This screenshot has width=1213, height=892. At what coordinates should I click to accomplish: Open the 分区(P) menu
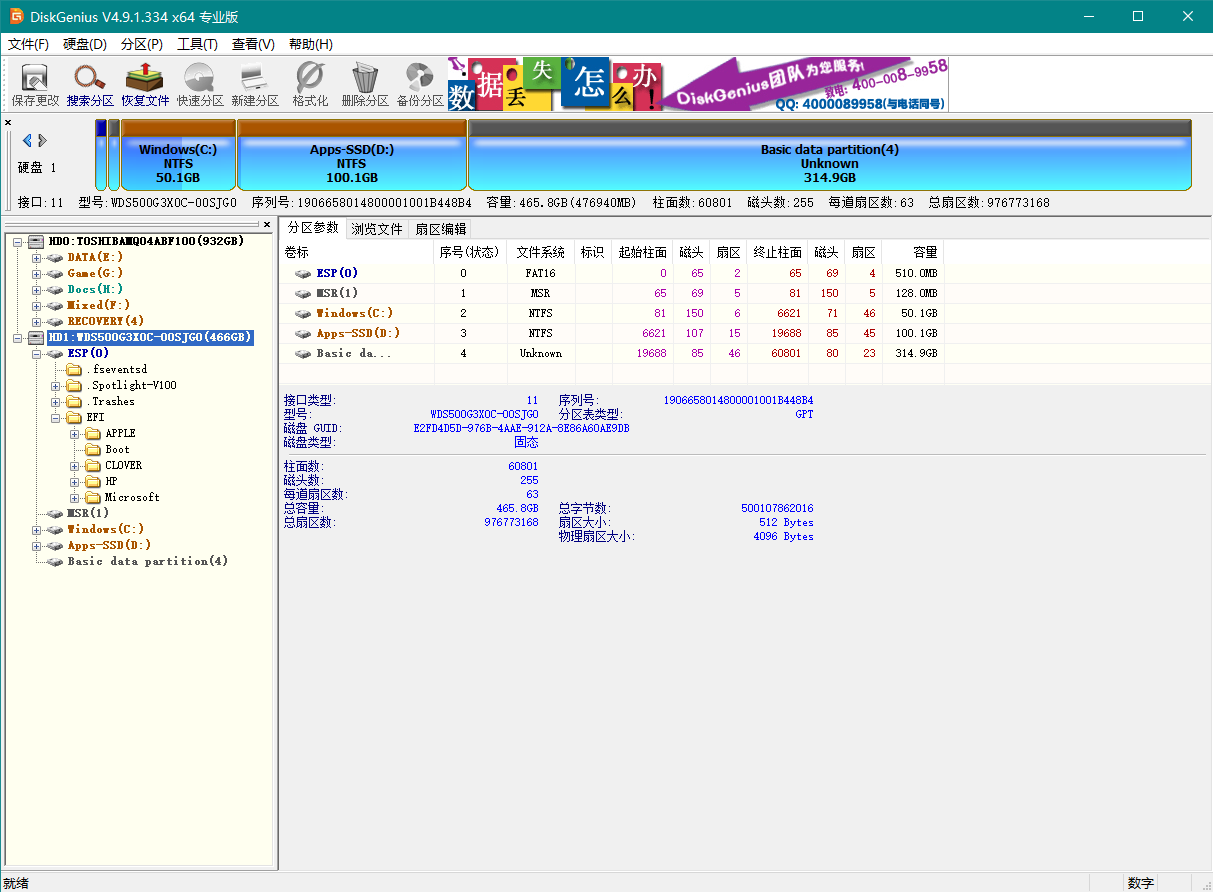click(142, 44)
